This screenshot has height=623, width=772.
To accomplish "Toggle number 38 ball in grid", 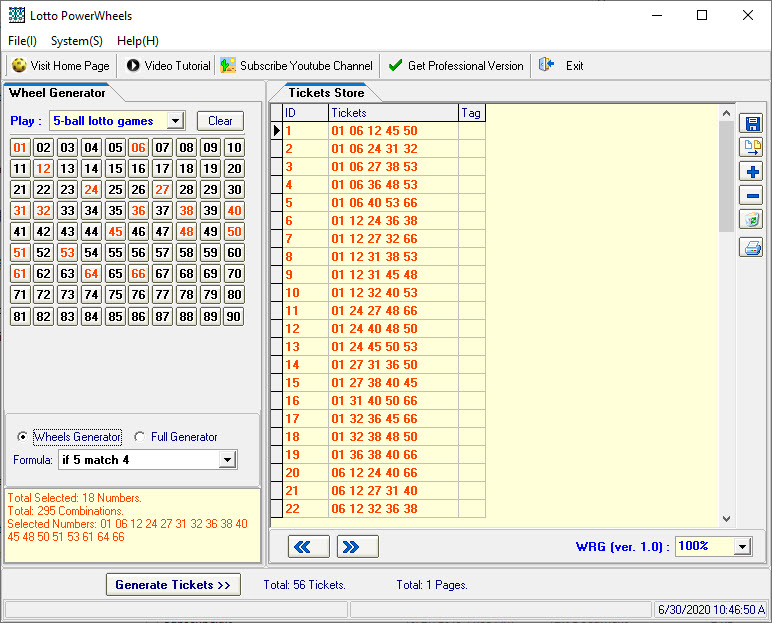I will pyautogui.click(x=186, y=211).
